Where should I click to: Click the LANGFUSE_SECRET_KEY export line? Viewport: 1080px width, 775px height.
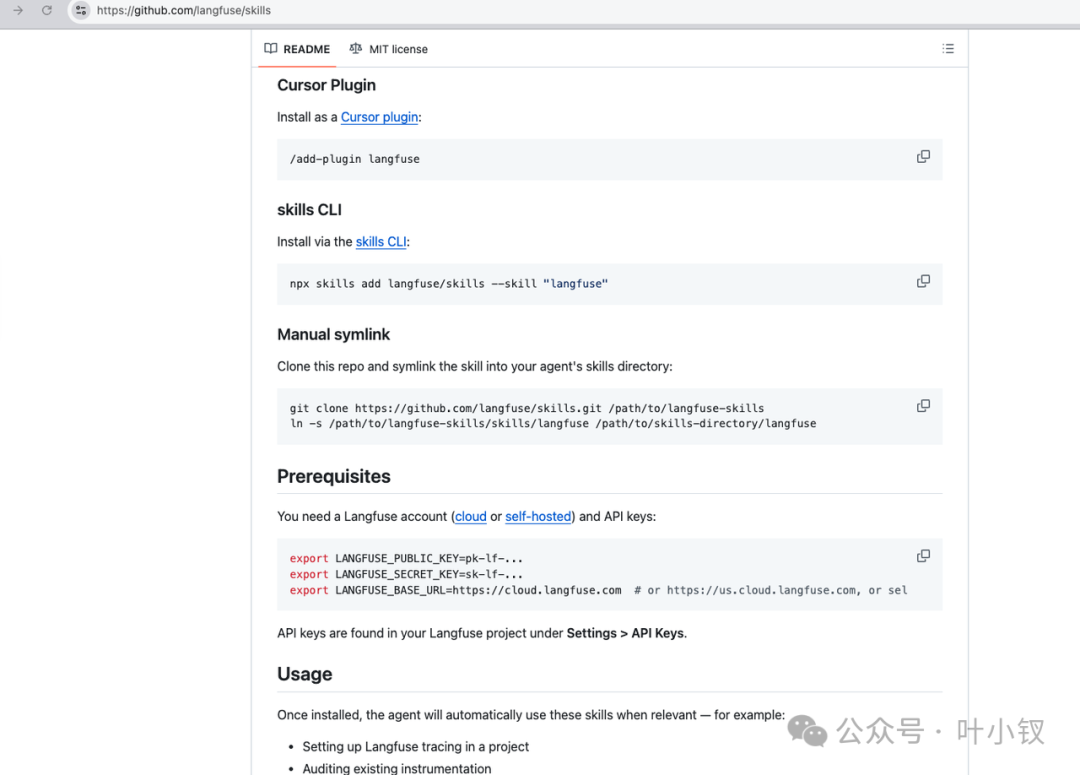pyautogui.click(x=406, y=575)
